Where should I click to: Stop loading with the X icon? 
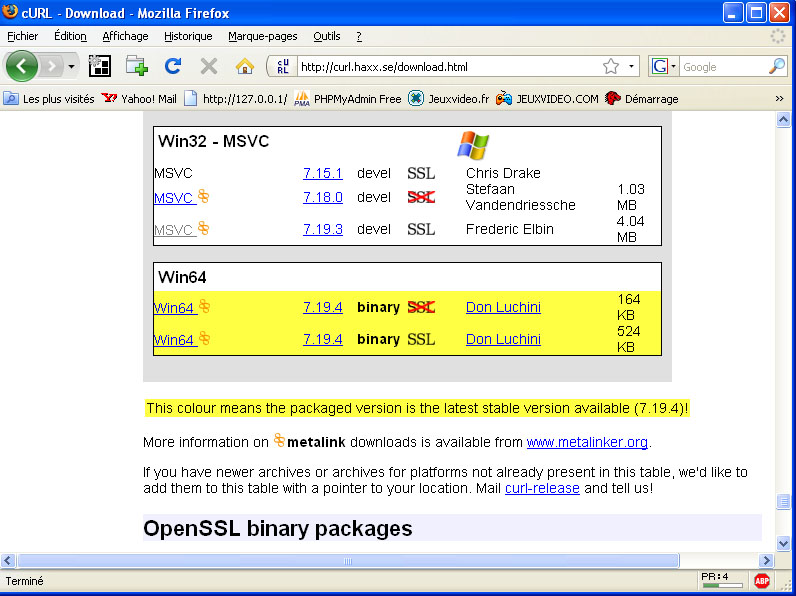[x=209, y=66]
